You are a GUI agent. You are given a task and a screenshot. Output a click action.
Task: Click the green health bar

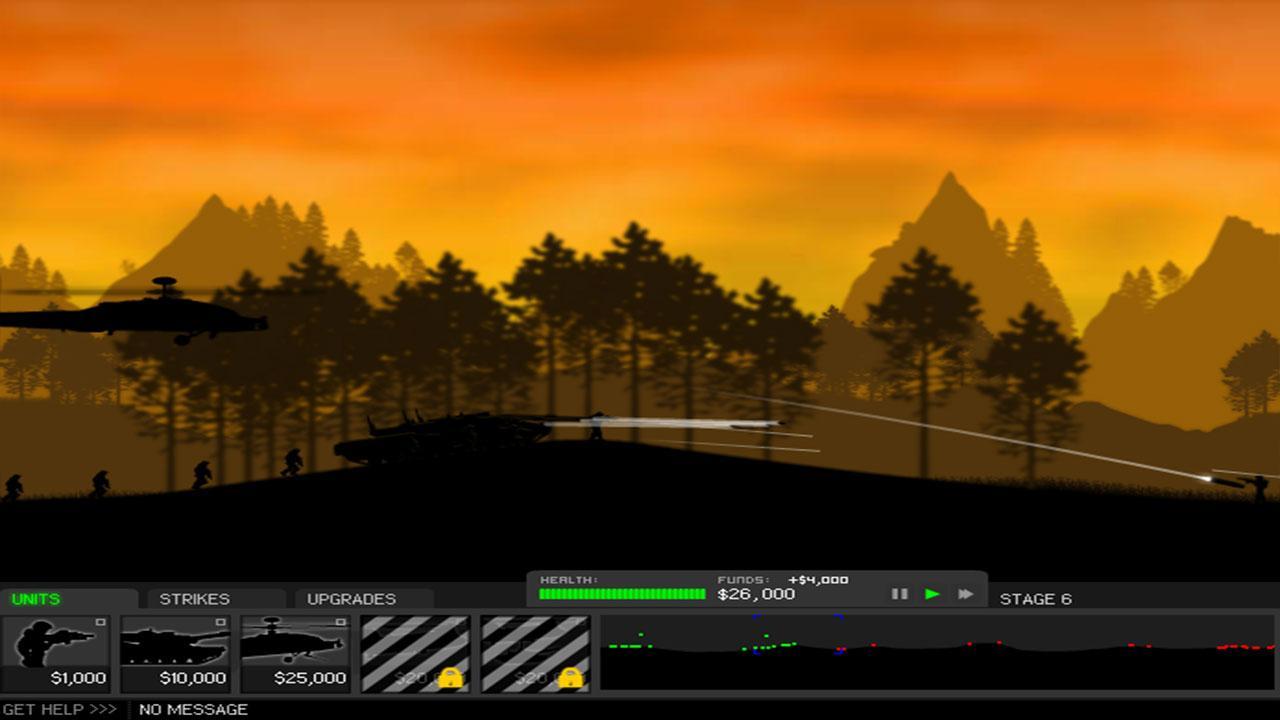(x=622, y=594)
